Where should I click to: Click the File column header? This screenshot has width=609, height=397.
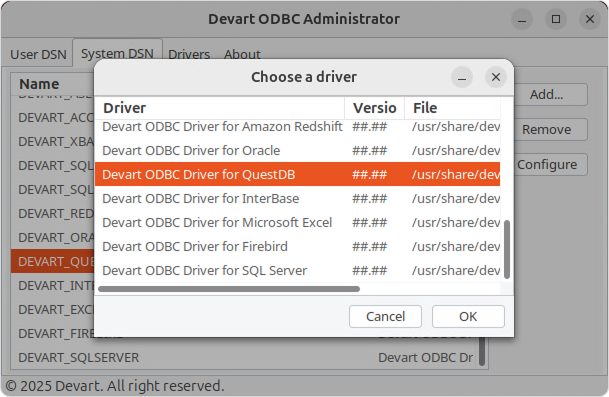click(x=452, y=108)
